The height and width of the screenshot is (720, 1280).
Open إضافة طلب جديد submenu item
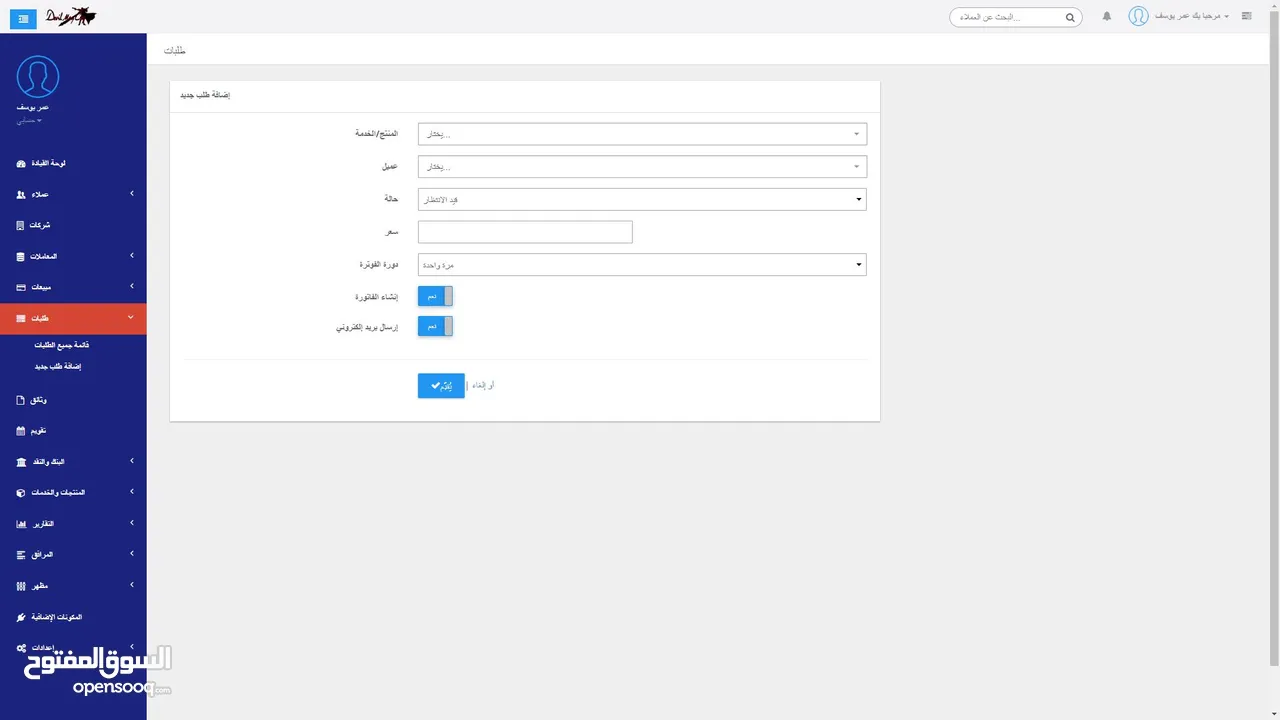pos(58,367)
